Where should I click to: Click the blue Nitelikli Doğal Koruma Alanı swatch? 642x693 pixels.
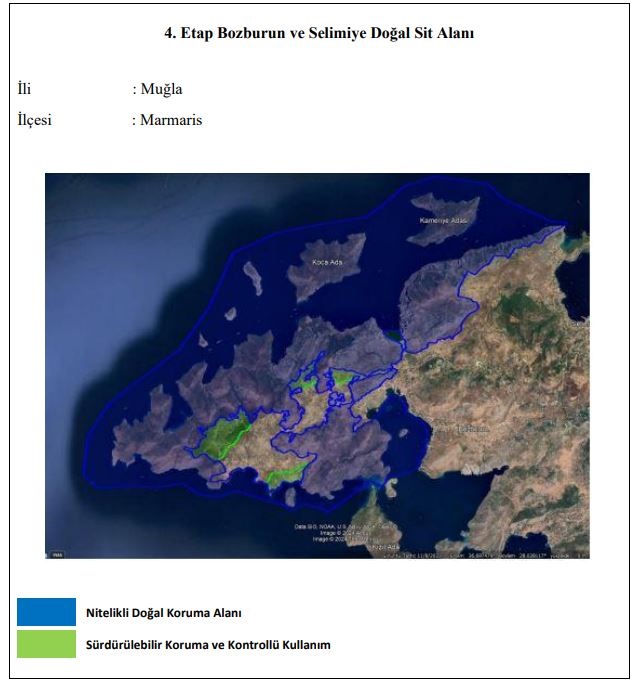pos(46,612)
